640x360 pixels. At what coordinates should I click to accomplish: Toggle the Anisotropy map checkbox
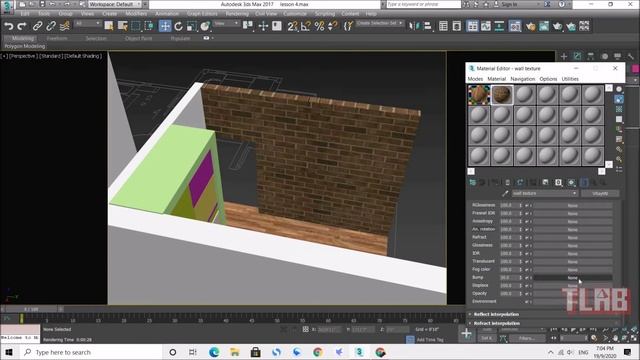pos(527,222)
